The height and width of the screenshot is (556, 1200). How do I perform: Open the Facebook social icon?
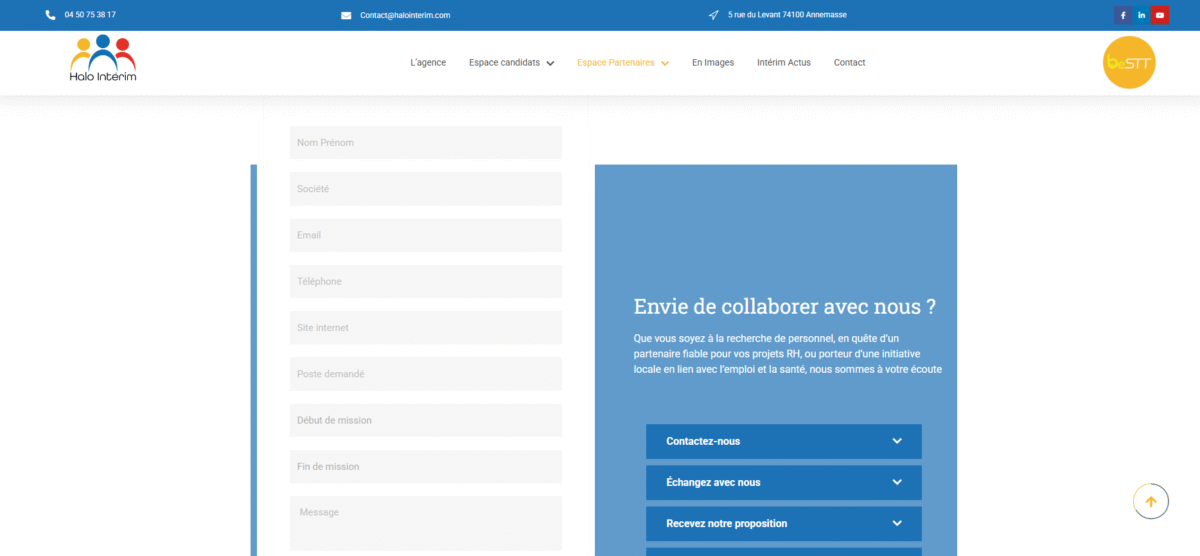[x=1122, y=15]
